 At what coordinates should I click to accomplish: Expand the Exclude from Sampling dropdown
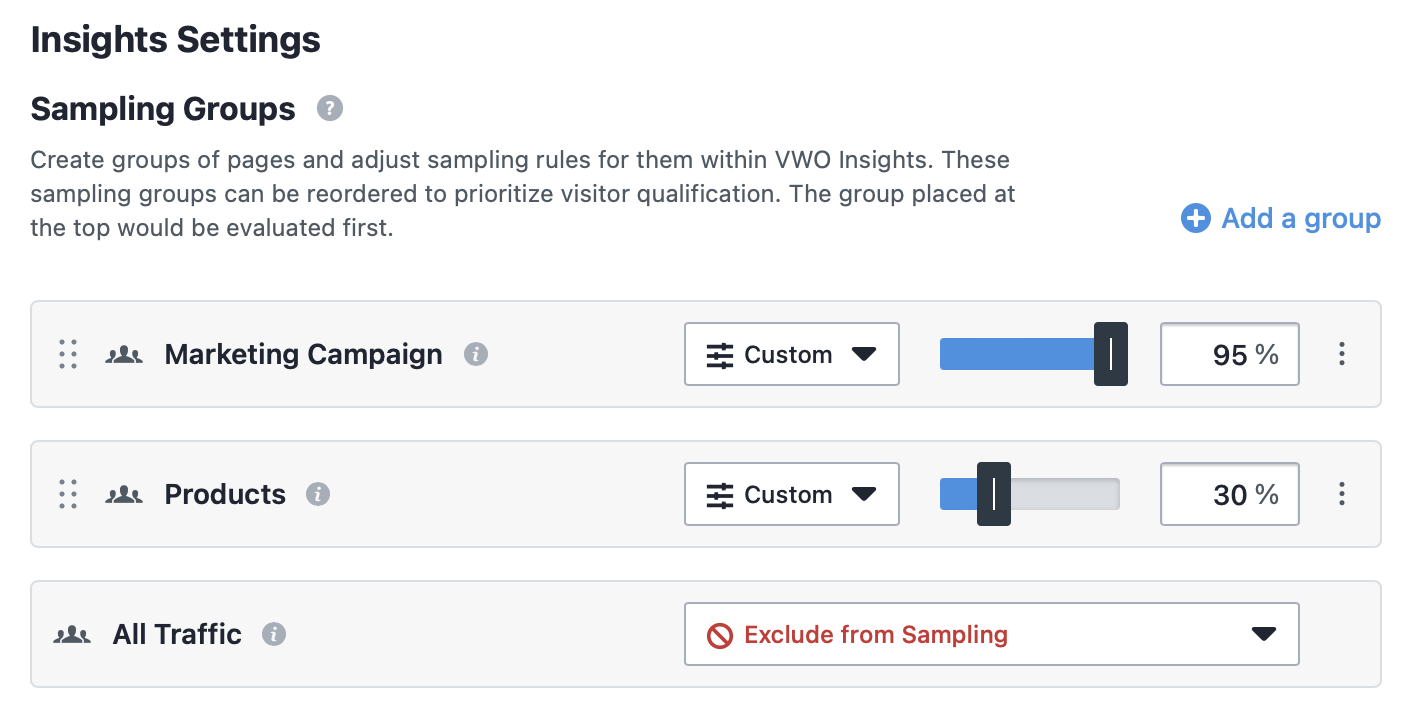(x=992, y=634)
